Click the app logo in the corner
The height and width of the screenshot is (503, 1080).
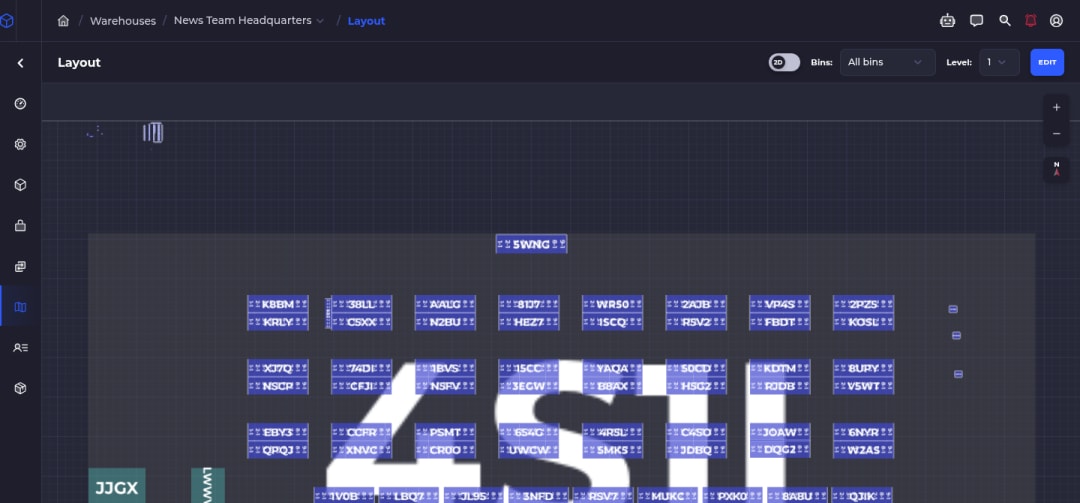7,21
